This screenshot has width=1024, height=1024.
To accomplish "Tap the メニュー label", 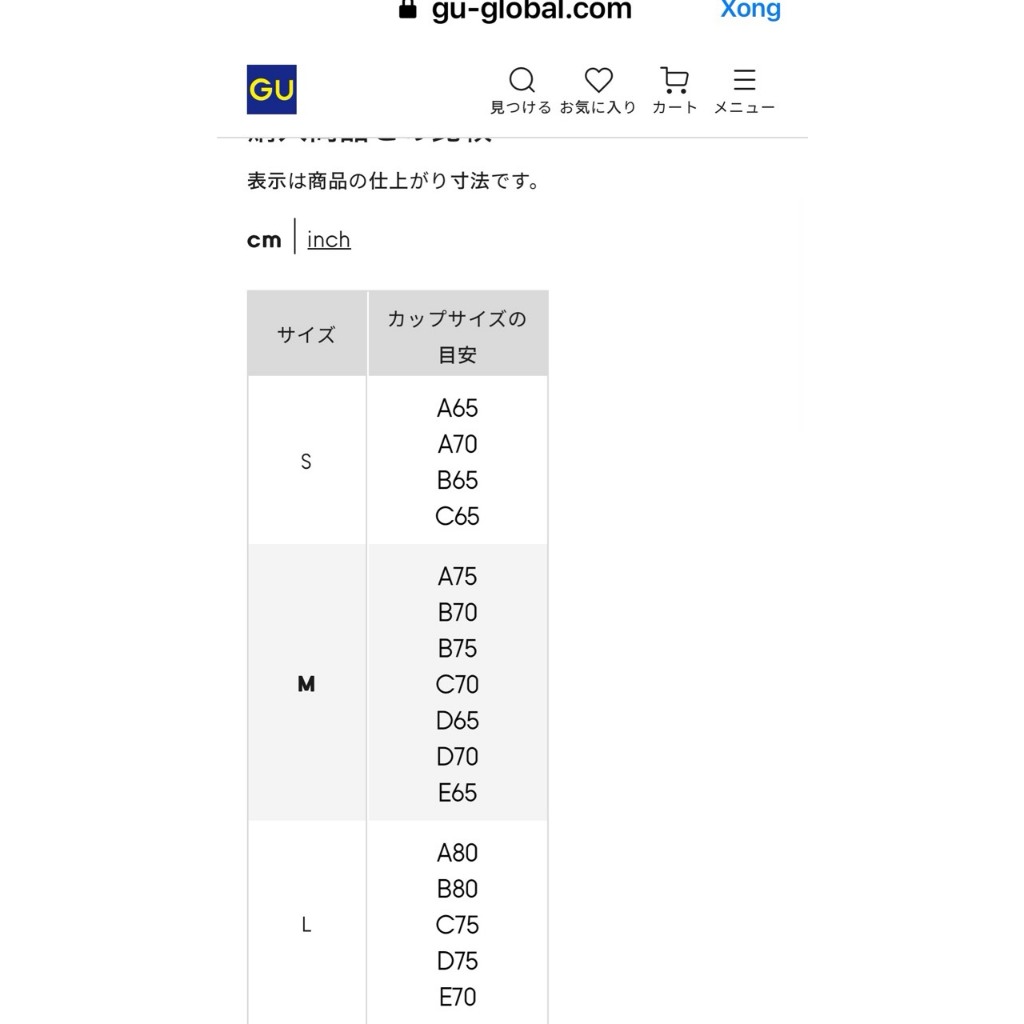I will [x=744, y=108].
